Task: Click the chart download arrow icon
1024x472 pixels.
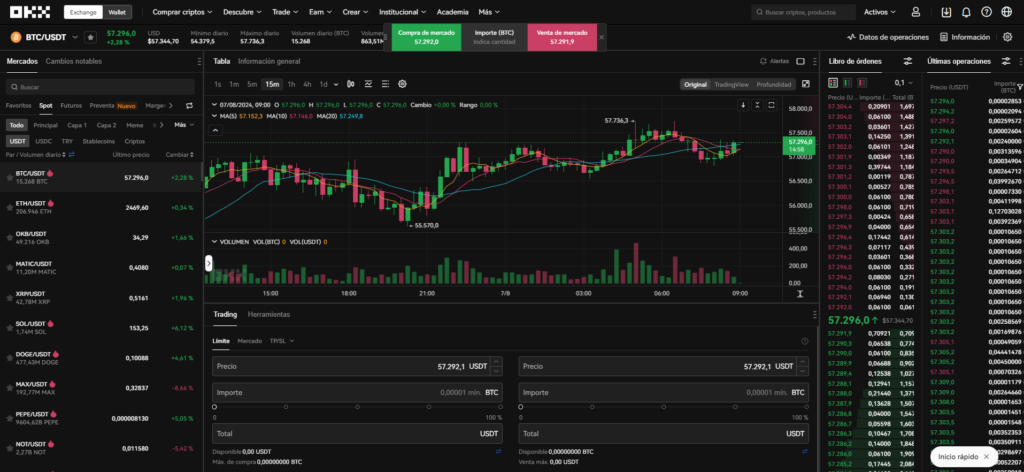Action: pyautogui.click(x=743, y=105)
